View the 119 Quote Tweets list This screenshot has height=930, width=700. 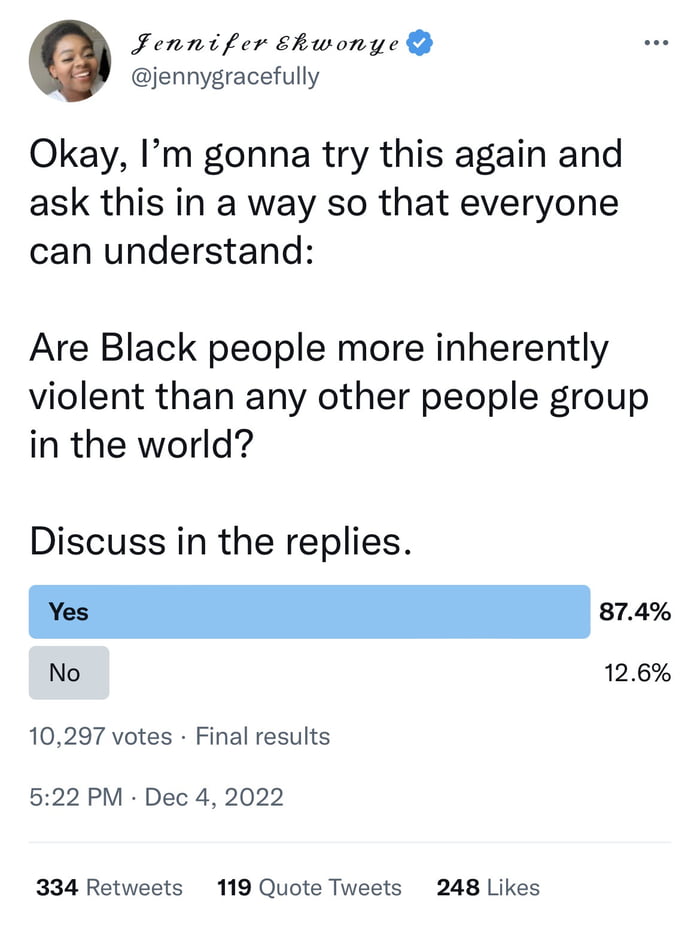309,888
